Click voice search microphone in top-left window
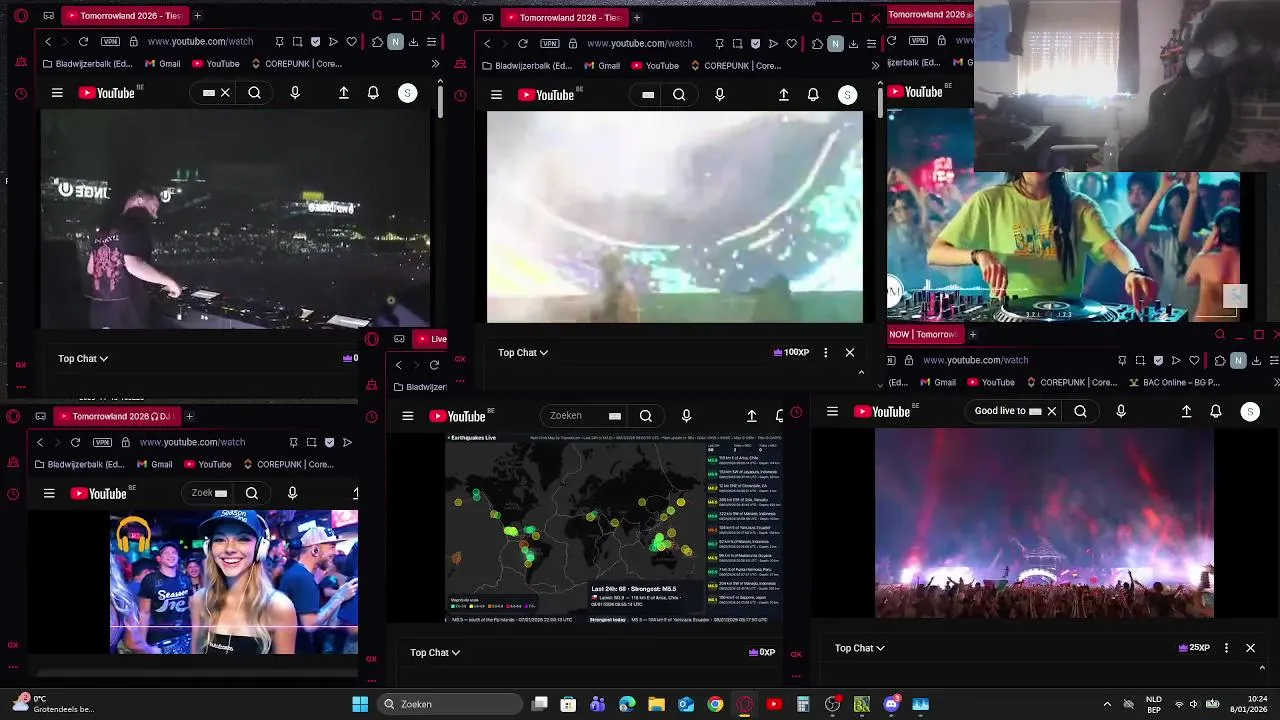Image resolution: width=1280 pixels, height=720 pixels. [x=294, y=93]
